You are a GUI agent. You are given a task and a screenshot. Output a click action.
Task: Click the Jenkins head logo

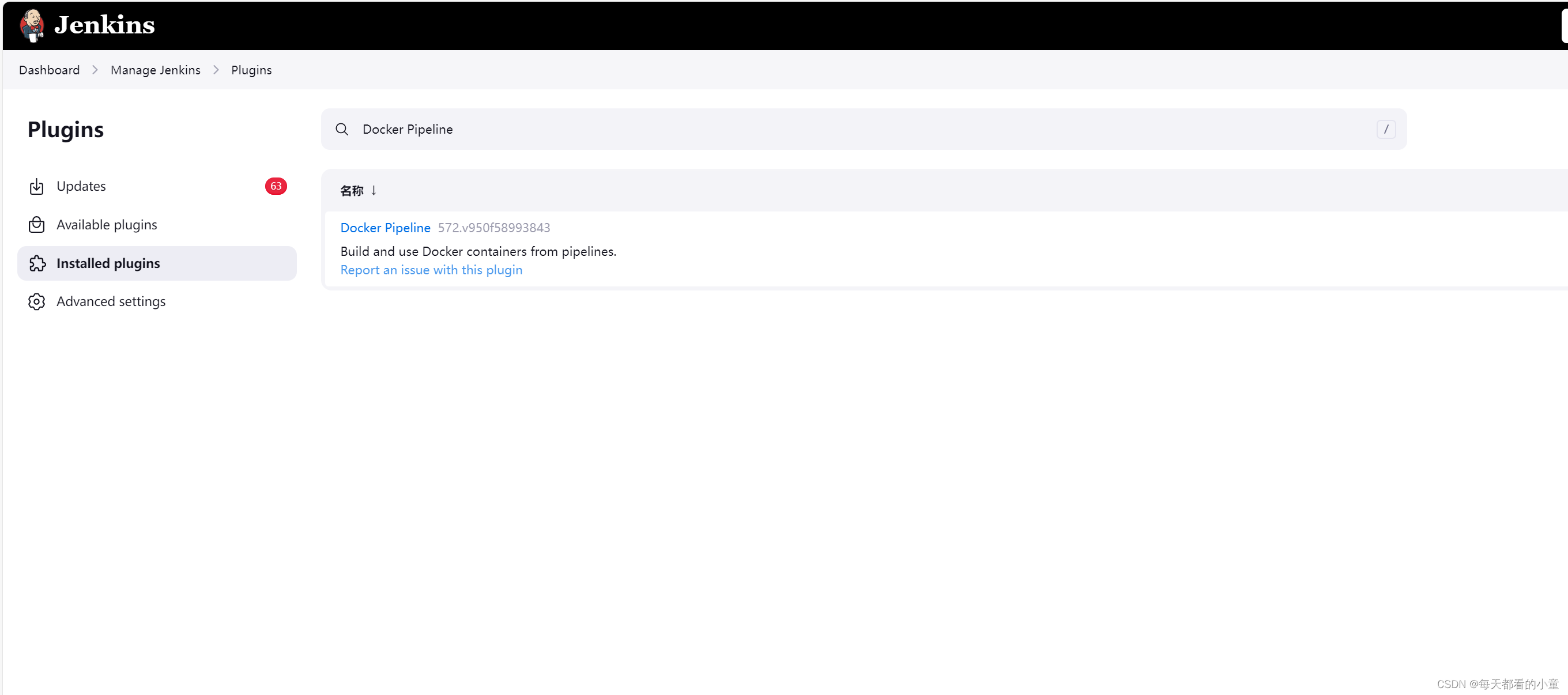point(32,25)
